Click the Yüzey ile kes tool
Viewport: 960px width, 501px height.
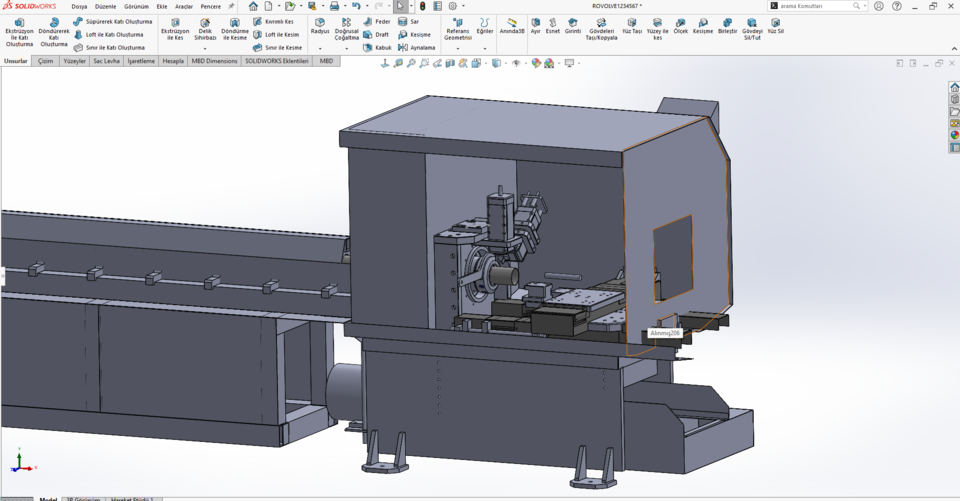coord(658,29)
